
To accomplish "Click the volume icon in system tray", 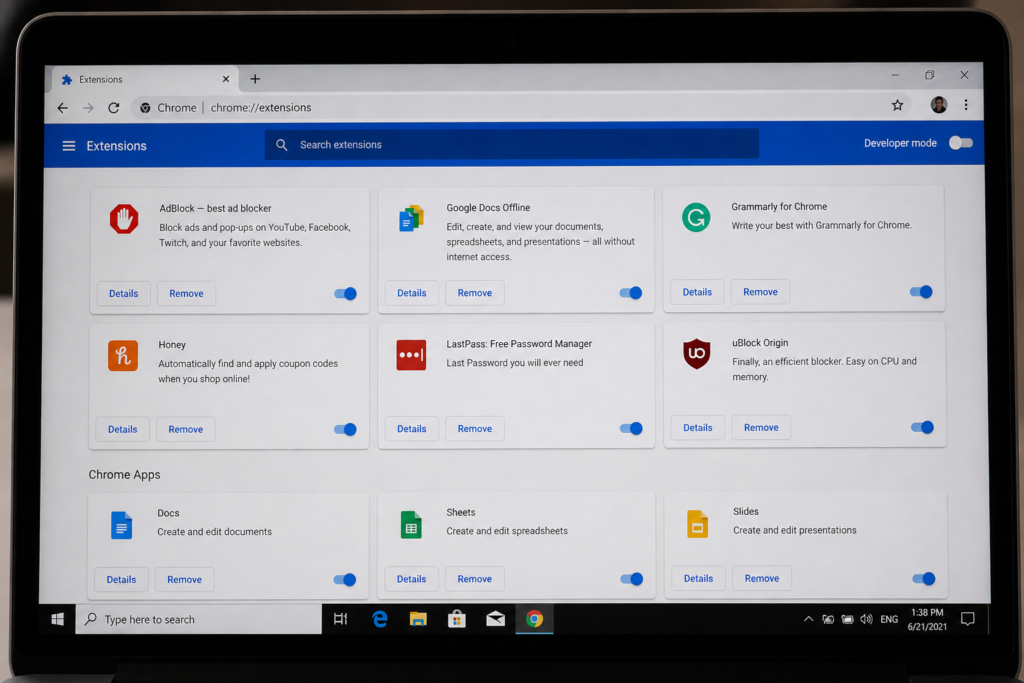I will click(x=867, y=619).
